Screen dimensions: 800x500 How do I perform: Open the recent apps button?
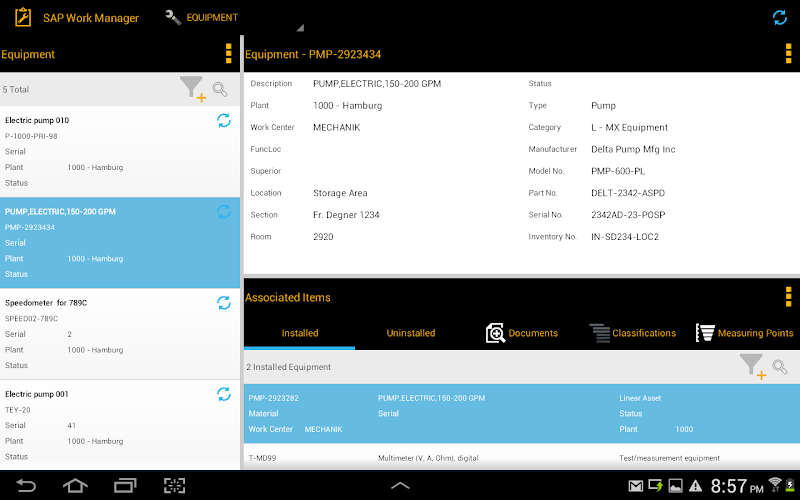tap(125, 485)
